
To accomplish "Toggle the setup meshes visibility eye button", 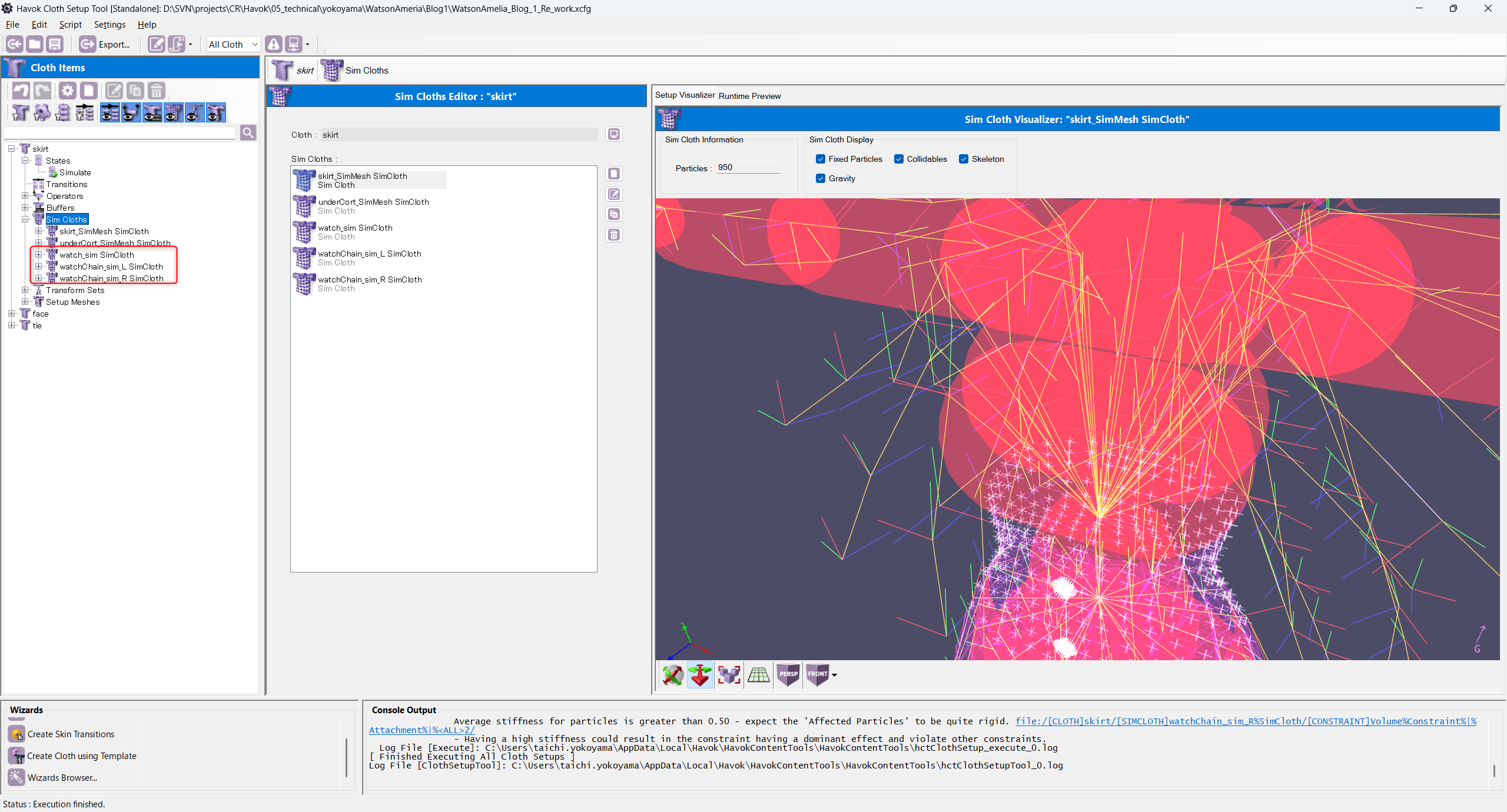I will pos(216,112).
